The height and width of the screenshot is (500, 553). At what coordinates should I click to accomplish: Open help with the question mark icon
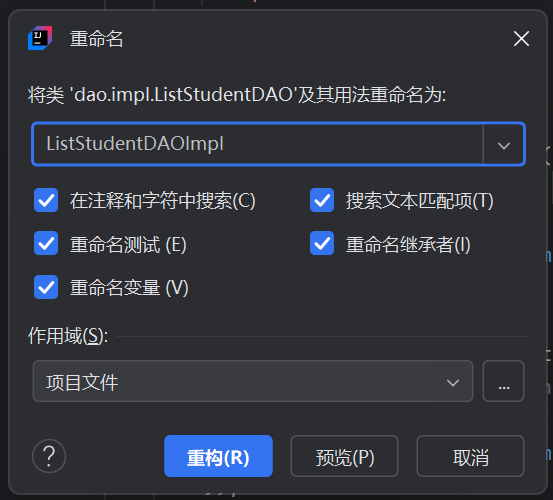pyautogui.click(x=49, y=456)
